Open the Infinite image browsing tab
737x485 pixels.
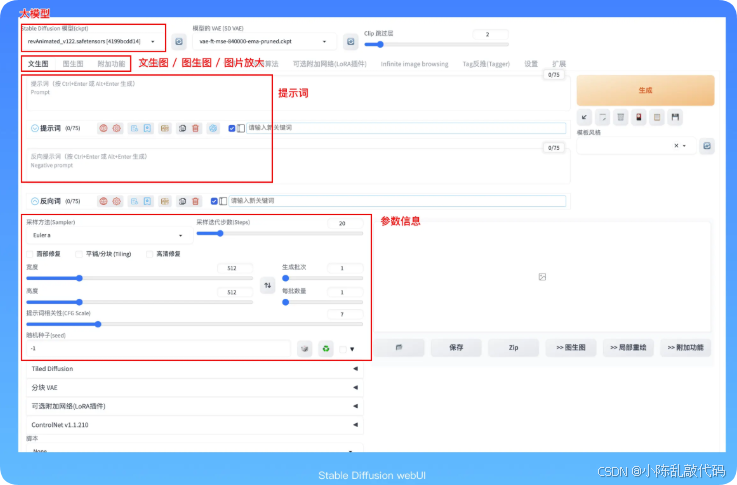(414, 64)
